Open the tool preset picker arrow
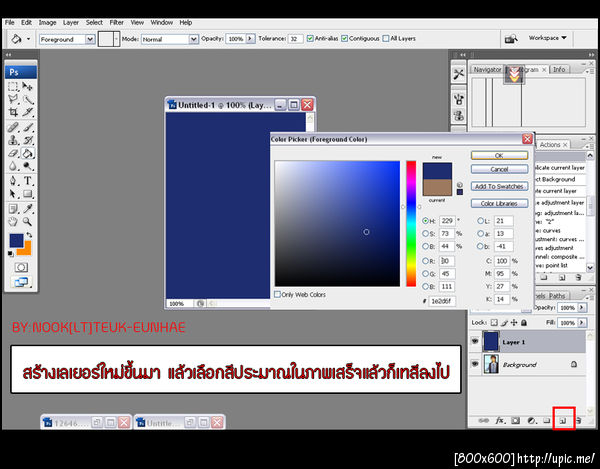 [x=28, y=39]
